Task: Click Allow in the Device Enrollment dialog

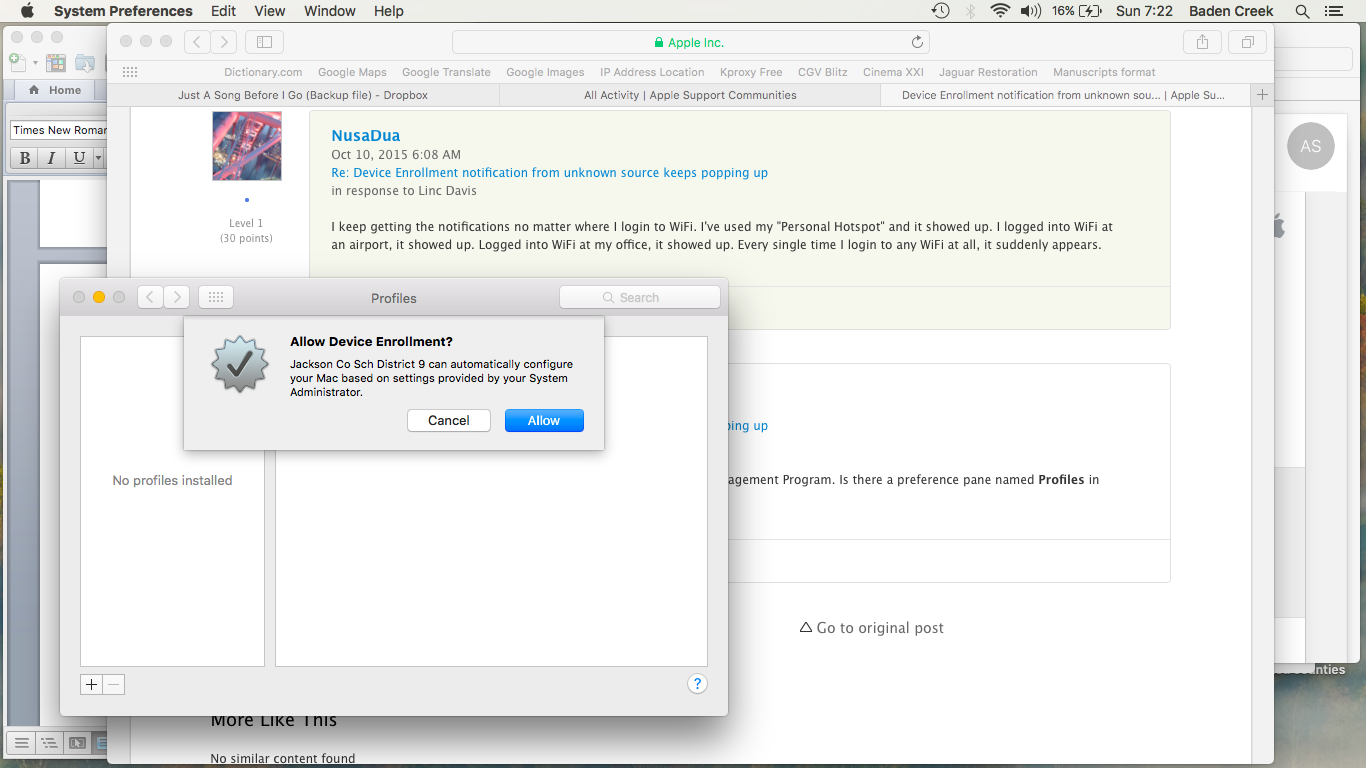Action: (x=544, y=421)
